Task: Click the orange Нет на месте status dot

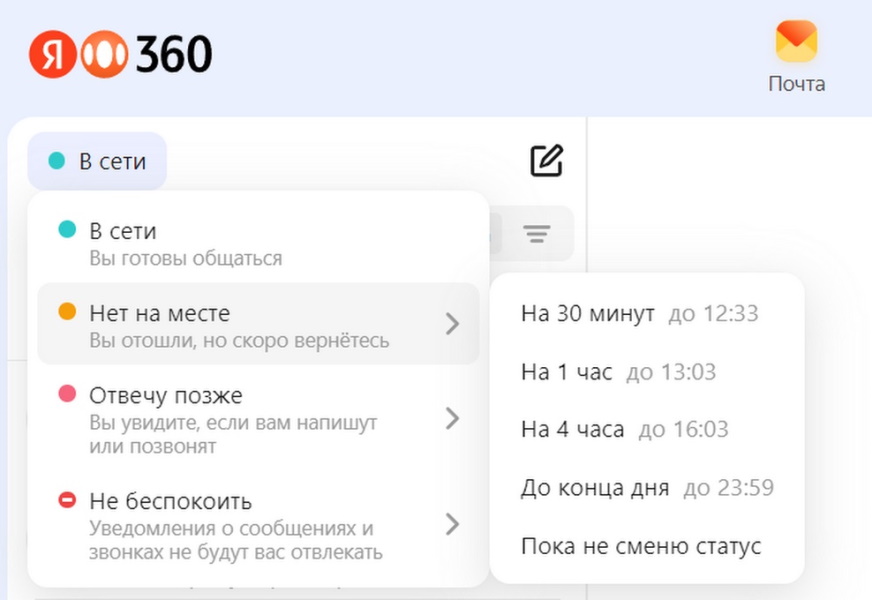Action: click(67, 313)
